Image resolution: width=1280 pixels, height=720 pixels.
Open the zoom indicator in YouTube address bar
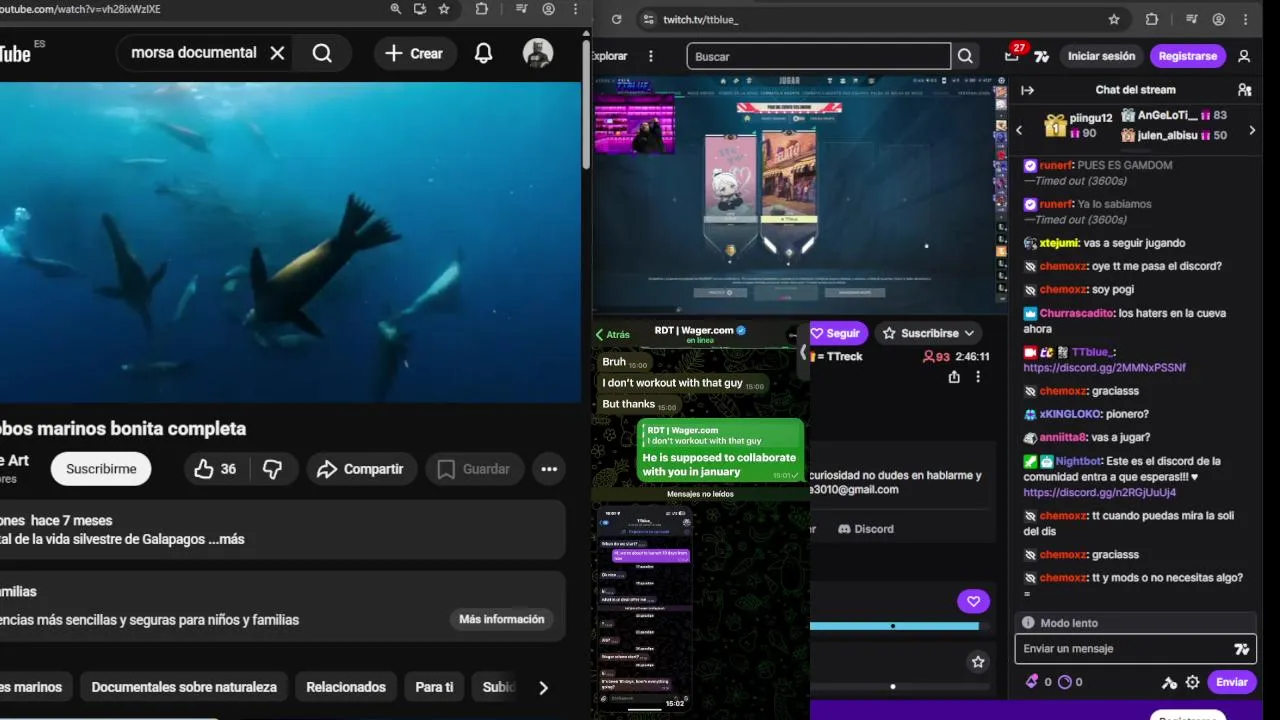[396, 9]
